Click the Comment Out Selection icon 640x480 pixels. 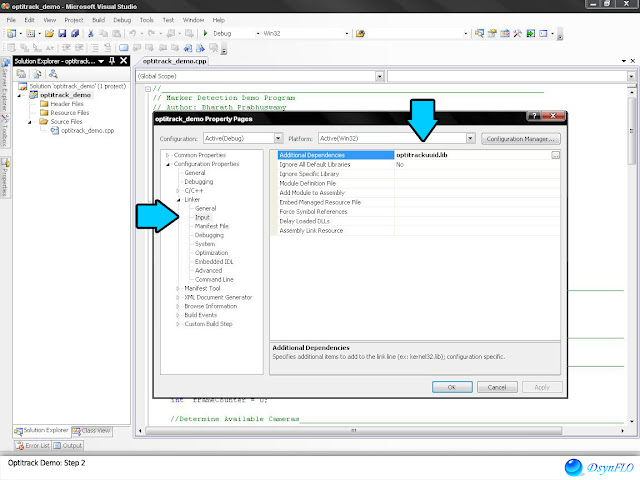click(95, 48)
